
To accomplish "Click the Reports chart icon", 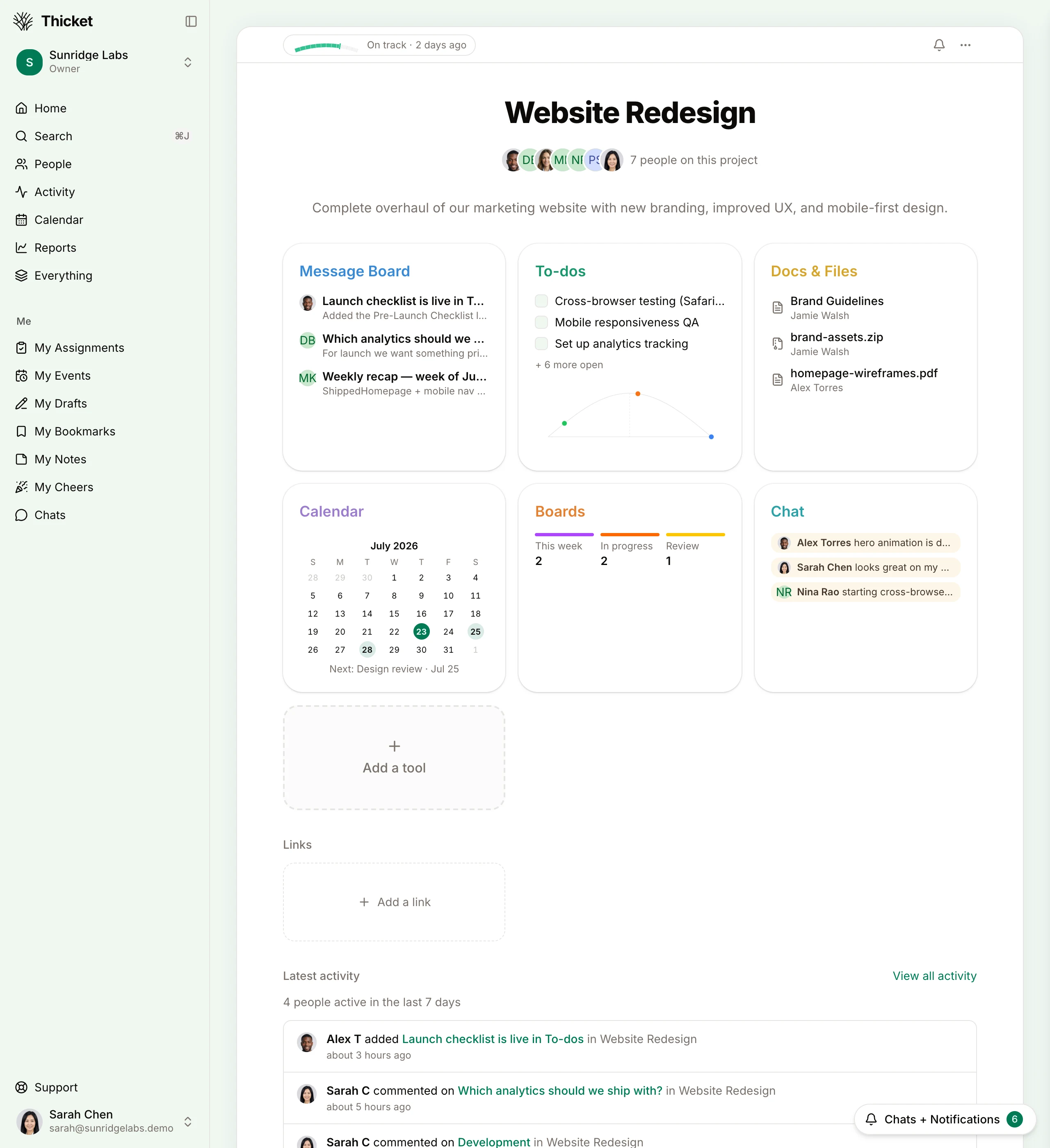I will [22, 248].
